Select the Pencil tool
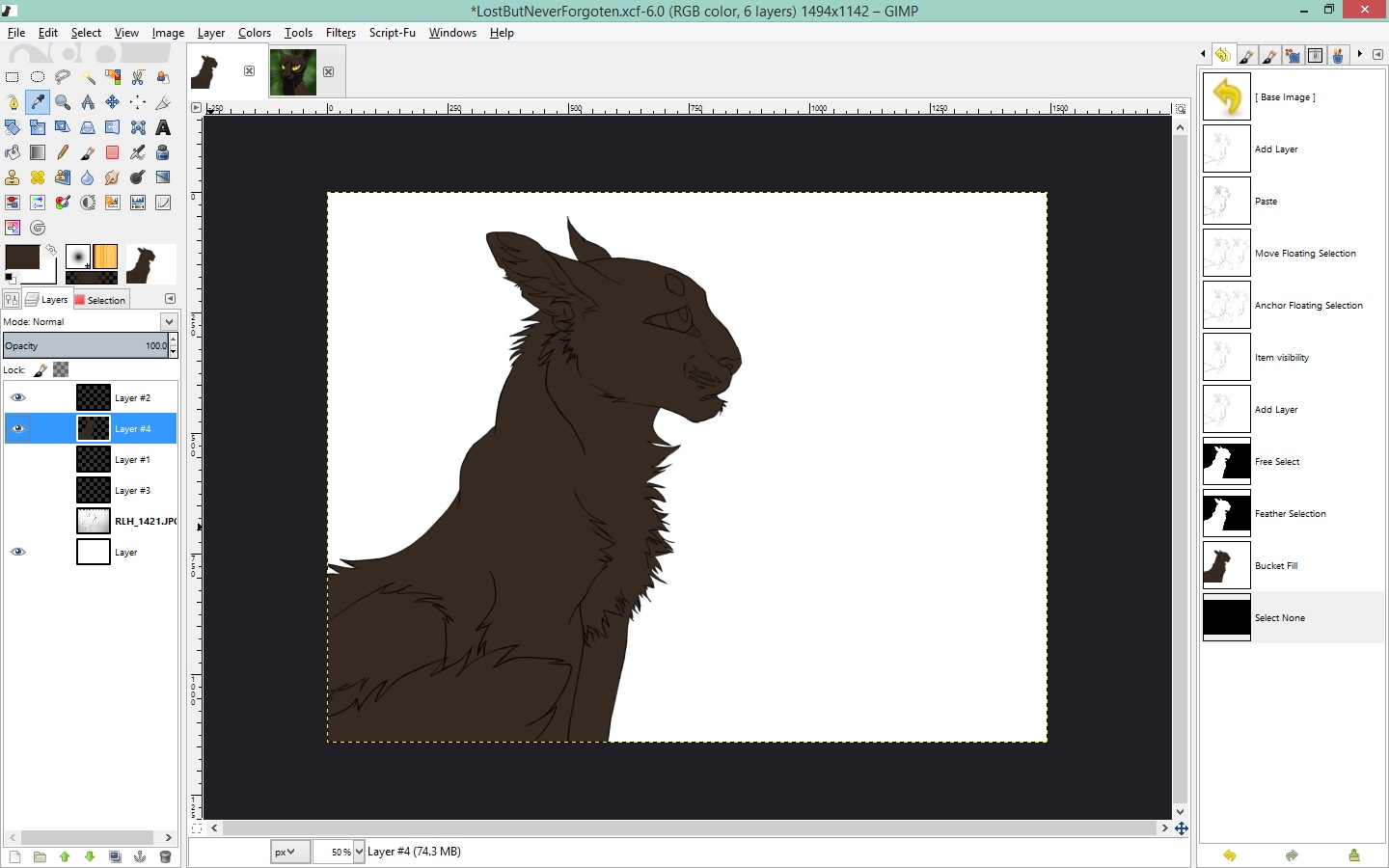Screen dimensions: 1389x868 pos(63,152)
